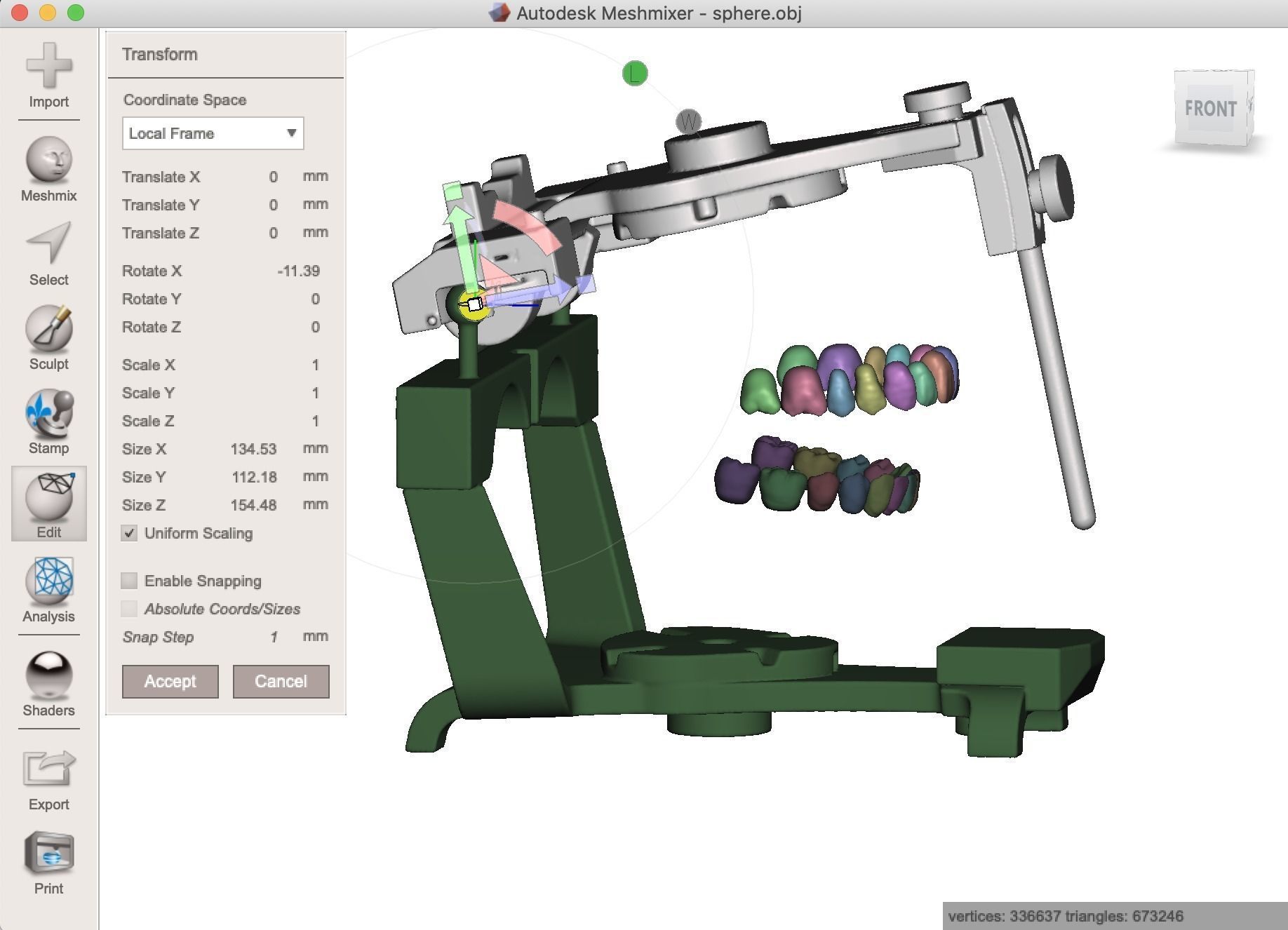This screenshot has width=1288, height=930.
Task: Click the Meshmixer app icon in the title bar
Action: click(x=499, y=13)
